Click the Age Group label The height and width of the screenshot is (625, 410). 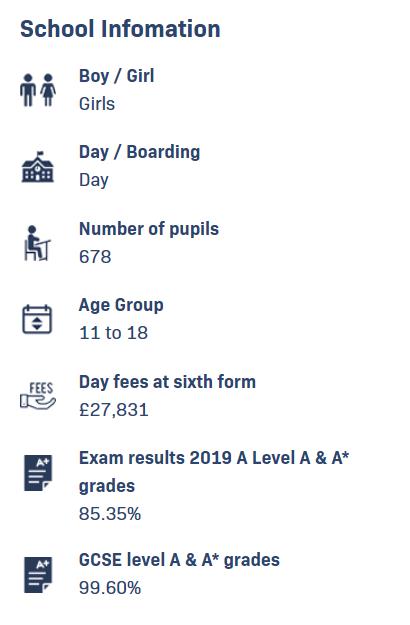pyautogui.click(x=121, y=306)
